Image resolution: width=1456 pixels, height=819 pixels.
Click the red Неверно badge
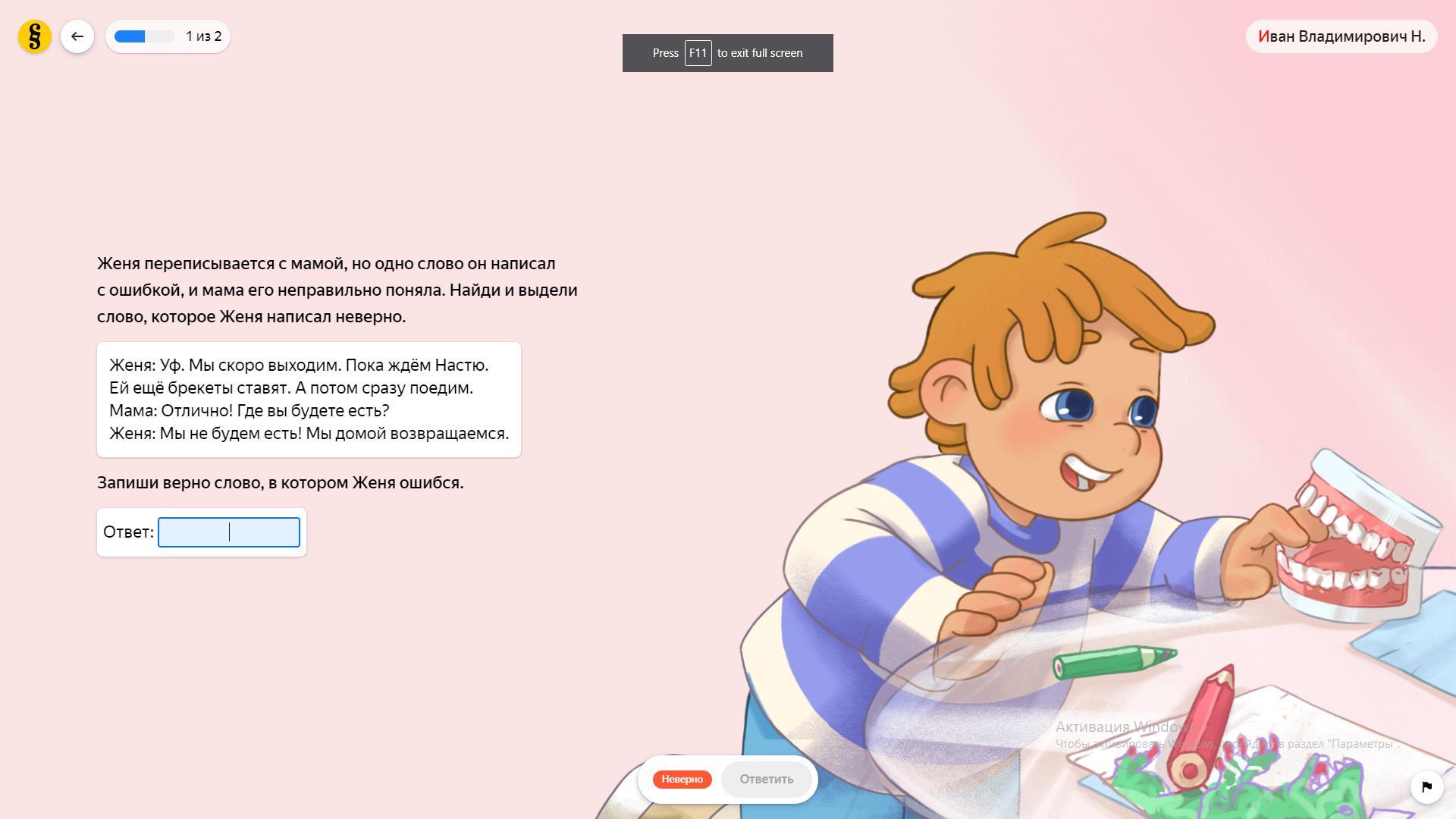pos(682,780)
